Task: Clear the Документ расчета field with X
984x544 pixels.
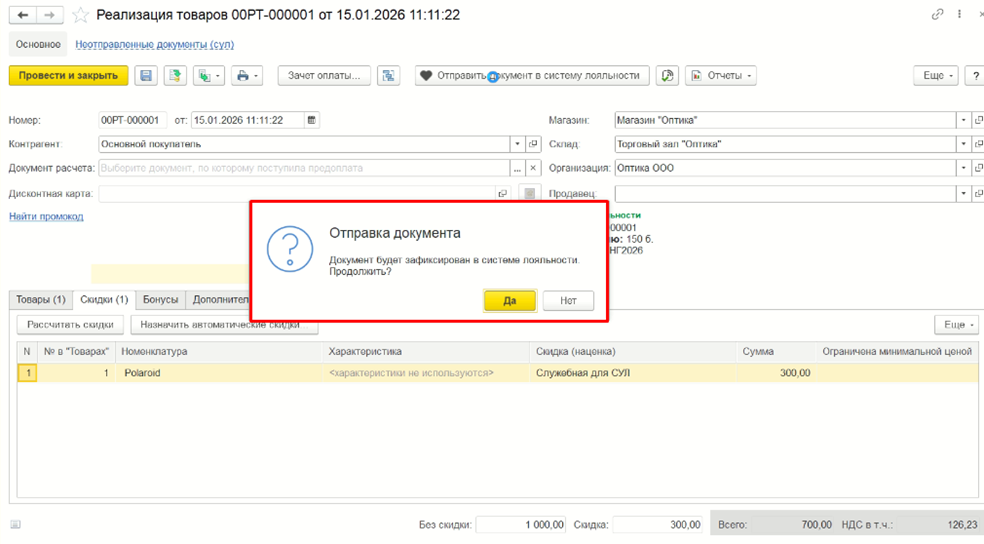Action: point(533,168)
